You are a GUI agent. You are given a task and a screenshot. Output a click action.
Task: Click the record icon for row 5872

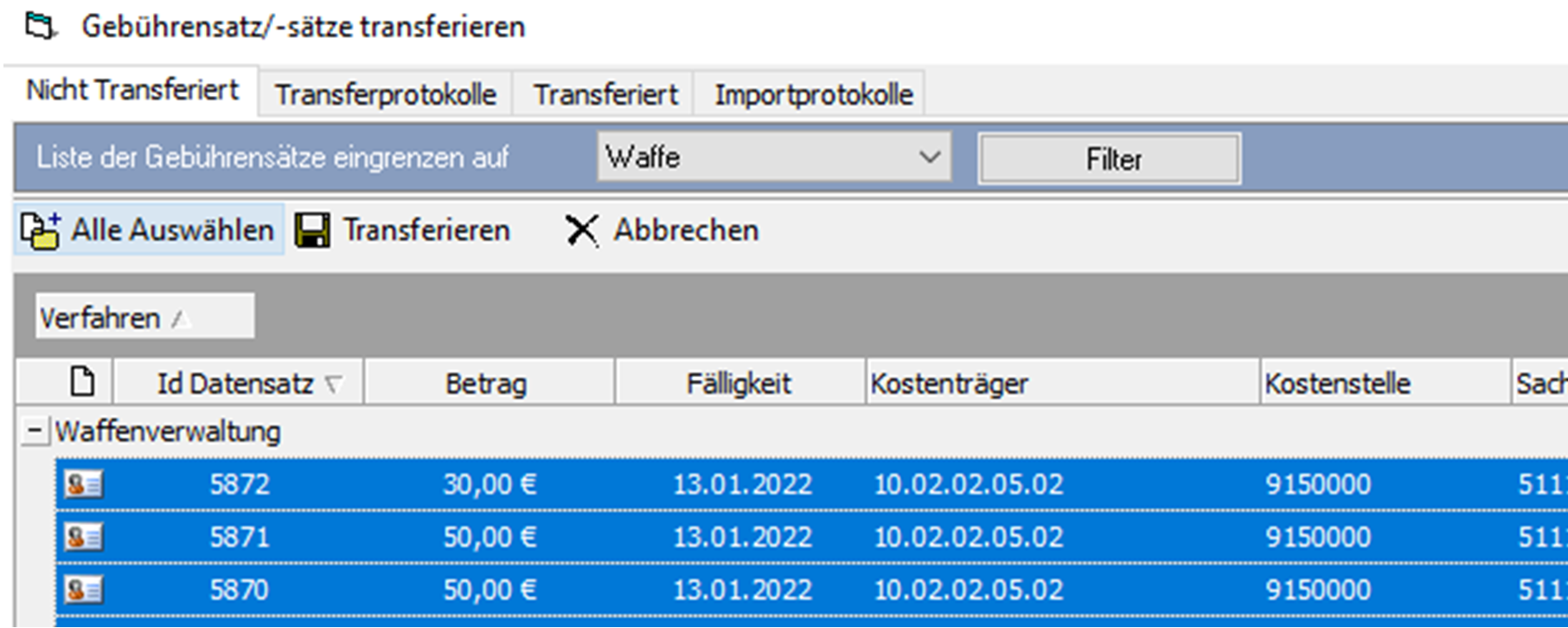click(x=84, y=484)
